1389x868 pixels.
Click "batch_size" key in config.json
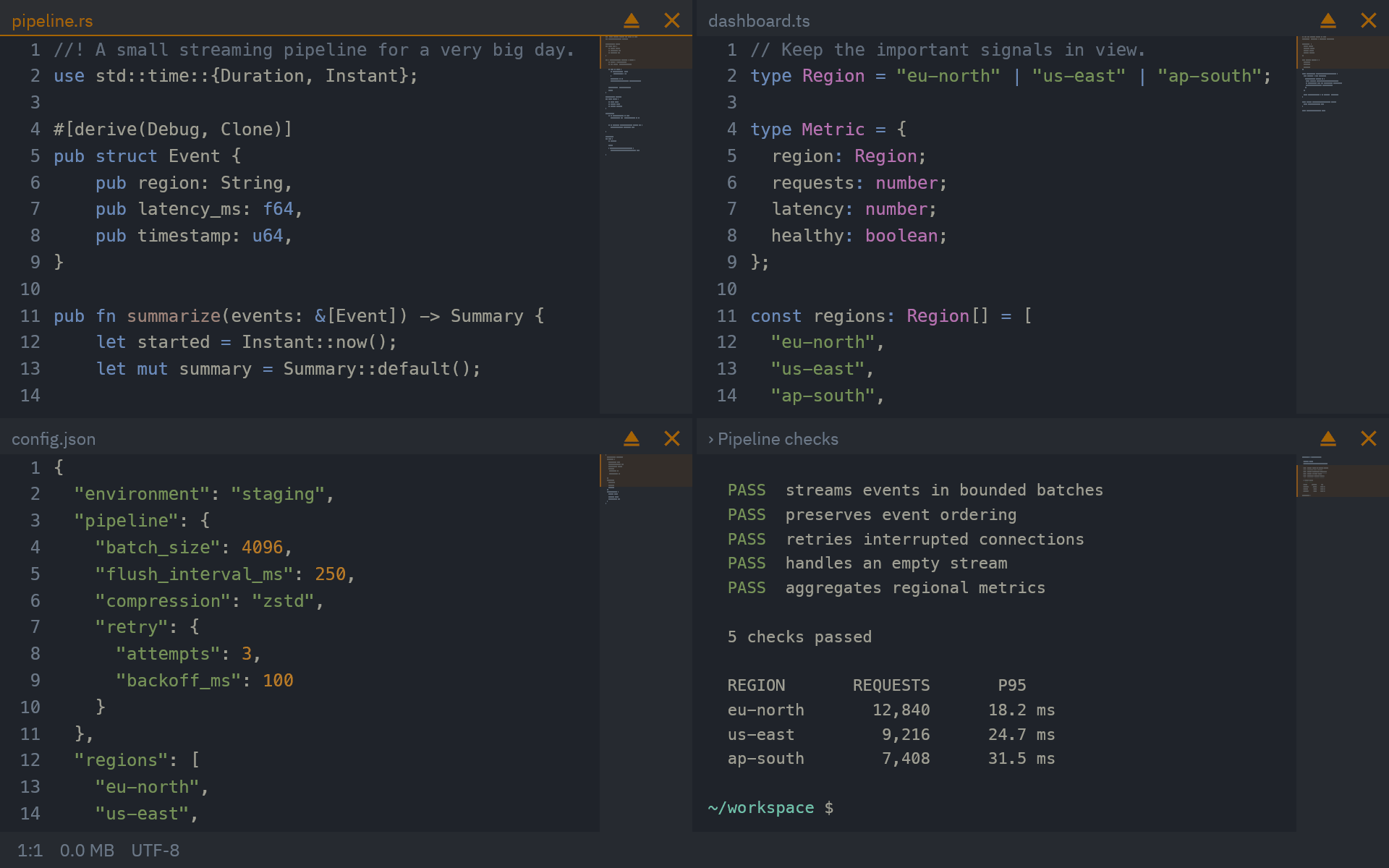click(158, 548)
